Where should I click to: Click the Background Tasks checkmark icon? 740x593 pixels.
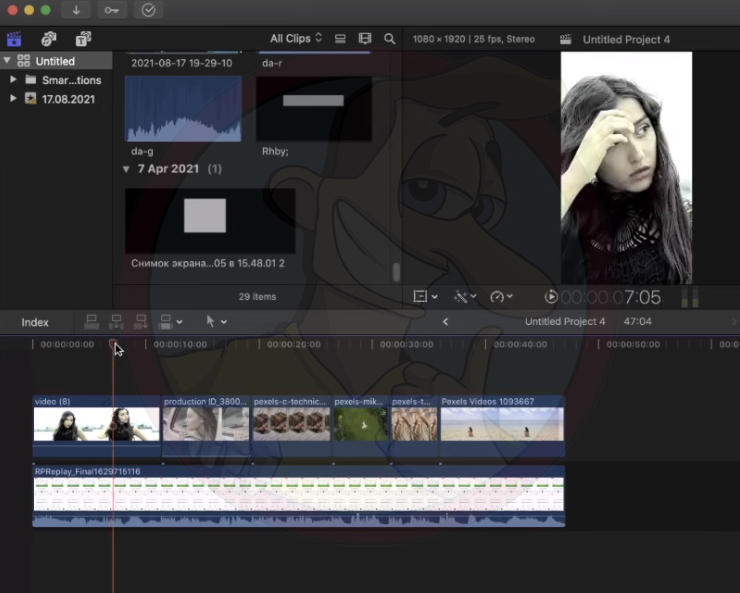pos(148,10)
